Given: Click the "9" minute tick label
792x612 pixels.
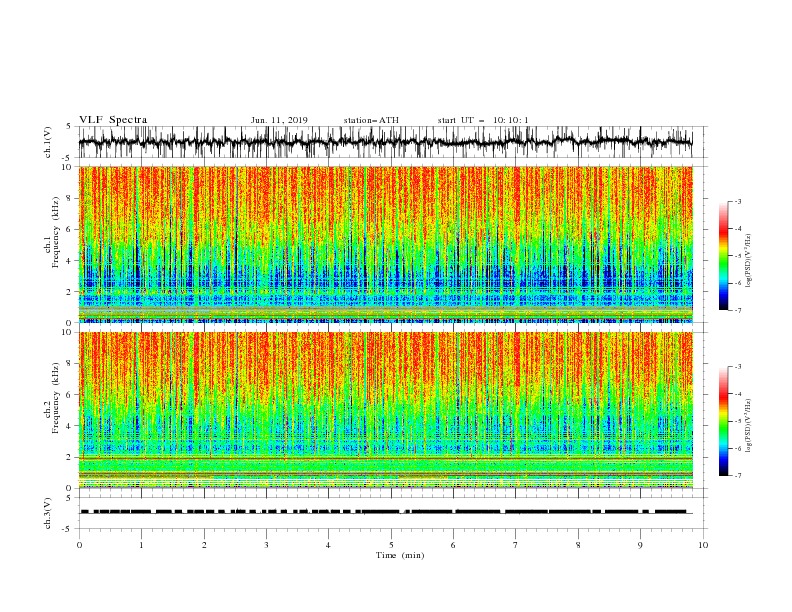Looking at the screenshot, I should click(640, 545).
